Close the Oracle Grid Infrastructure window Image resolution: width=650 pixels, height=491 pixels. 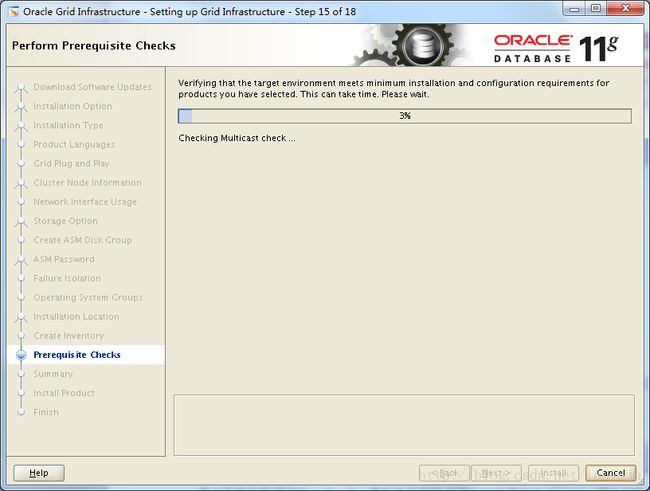[x=625, y=8]
